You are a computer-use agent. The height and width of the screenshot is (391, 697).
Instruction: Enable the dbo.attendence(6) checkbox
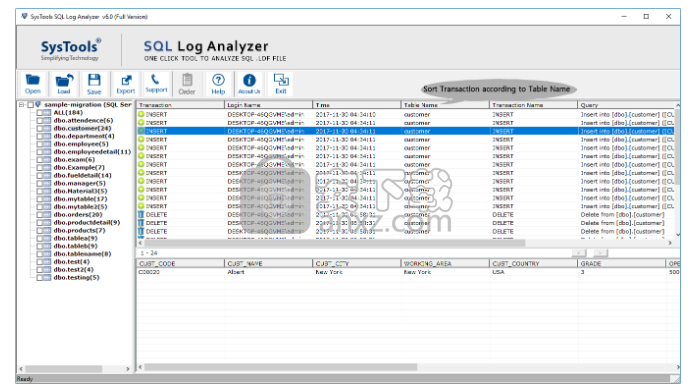pos(40,120)
